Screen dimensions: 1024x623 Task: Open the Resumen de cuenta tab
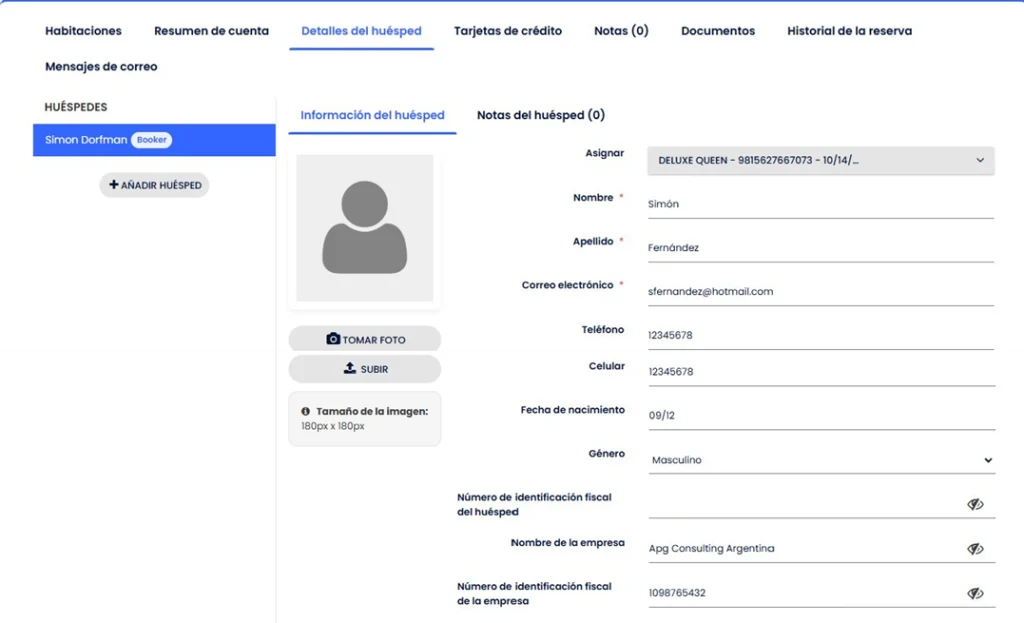(x=211, y=31)
